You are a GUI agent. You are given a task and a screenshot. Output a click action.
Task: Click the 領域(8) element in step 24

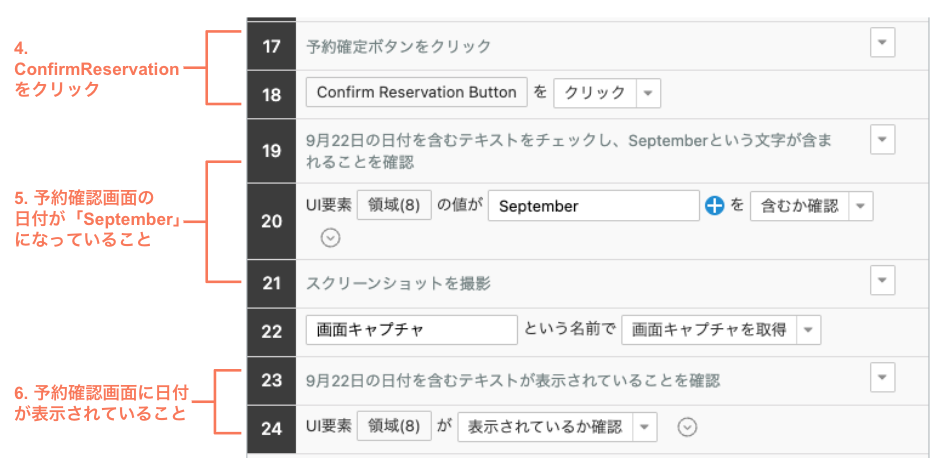(x=394, y=427)
